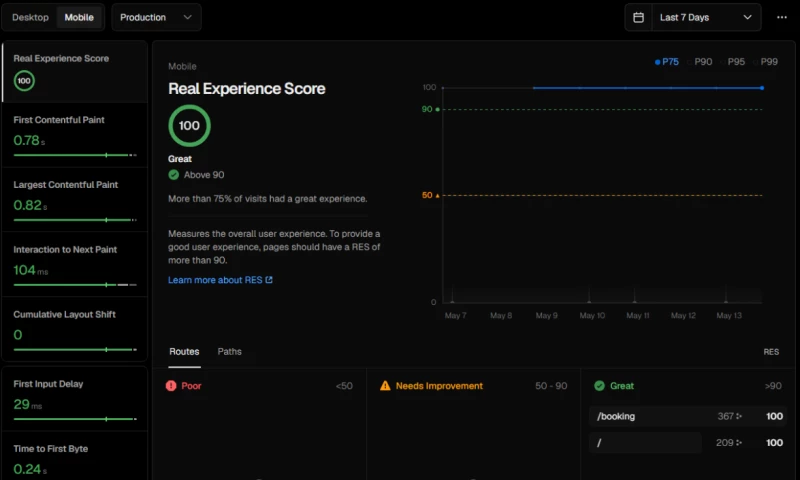Click the 104 ms value
Screen dimensions: 800x480
pyautogui.click(x=31, y=270)
